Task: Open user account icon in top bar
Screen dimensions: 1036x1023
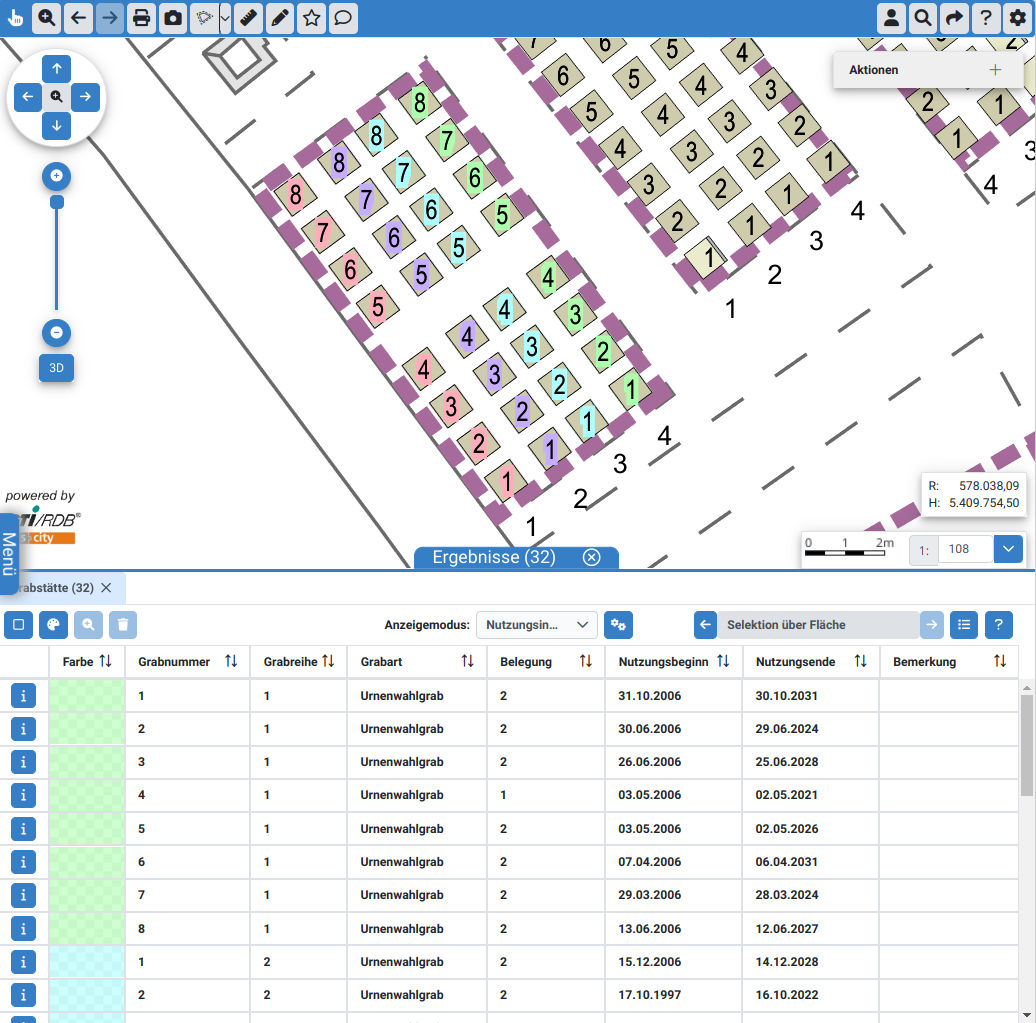Action: pos(891,18)
